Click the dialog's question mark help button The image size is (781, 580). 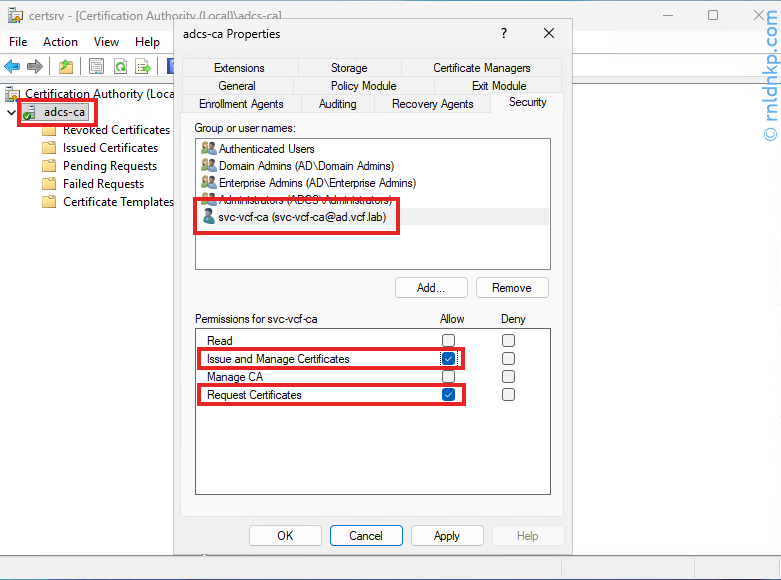coord(503,34)
